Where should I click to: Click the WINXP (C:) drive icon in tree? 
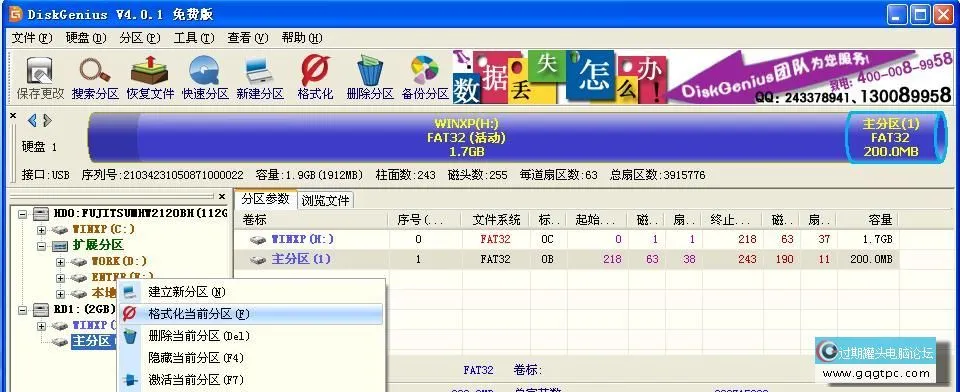click(x=60, y=230)
